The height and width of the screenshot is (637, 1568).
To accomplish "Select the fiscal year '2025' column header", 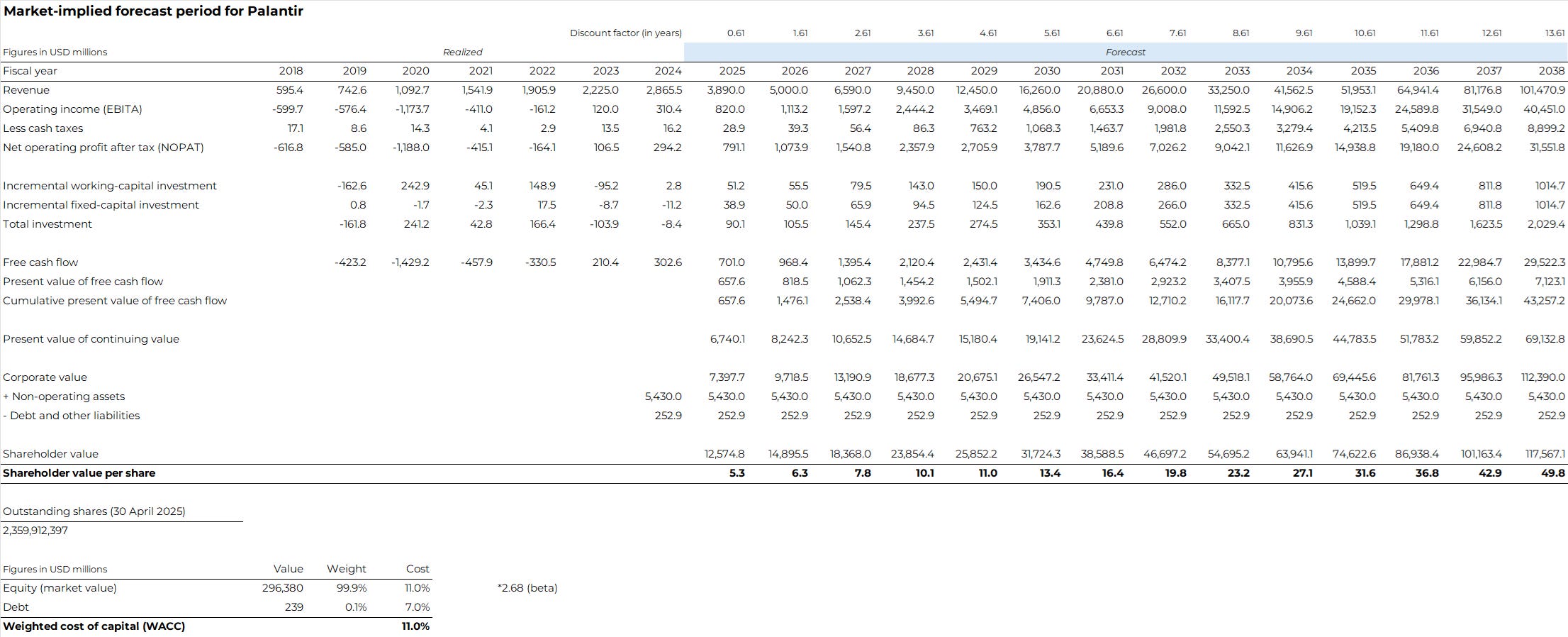I will [x=732, y=71].
